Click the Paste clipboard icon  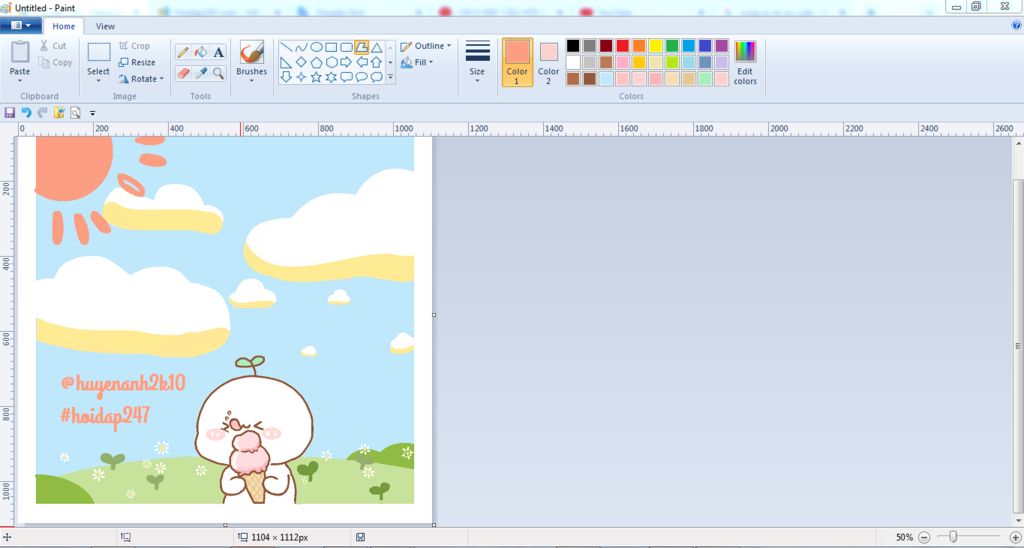click(x=20, y=53)
